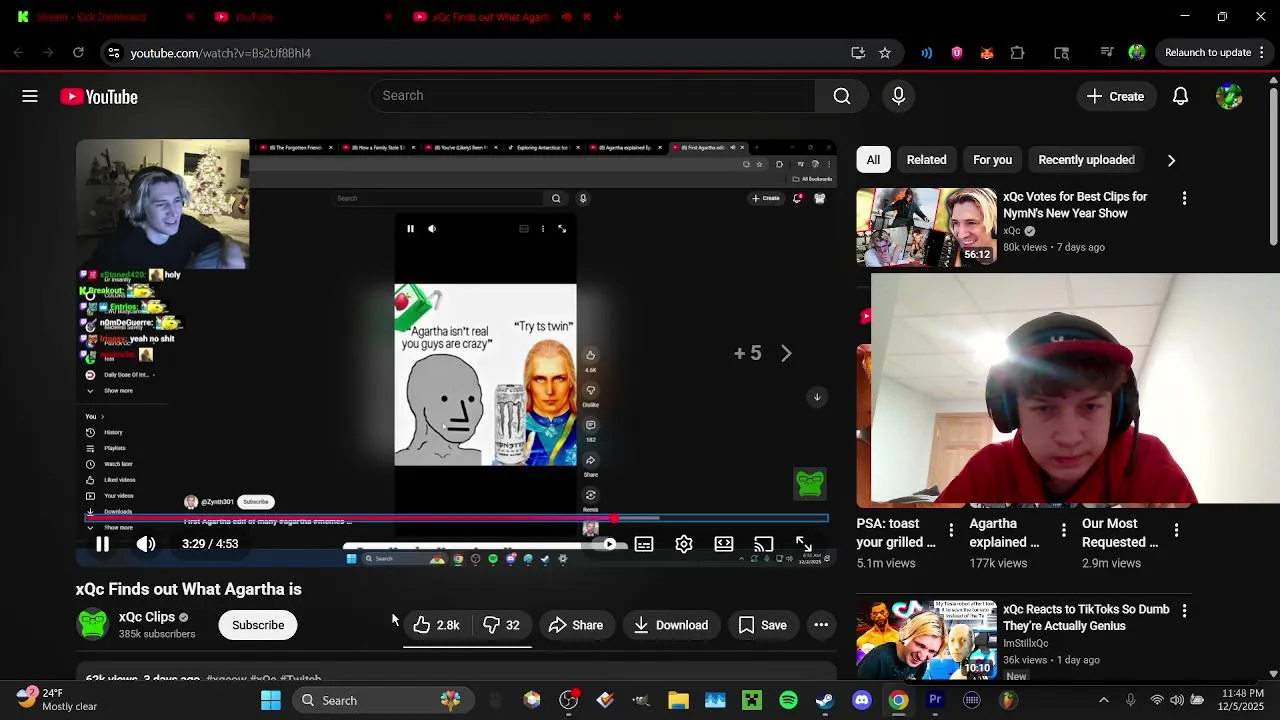
Task: Pause the xQc video
Action: (x=102, y=544)
